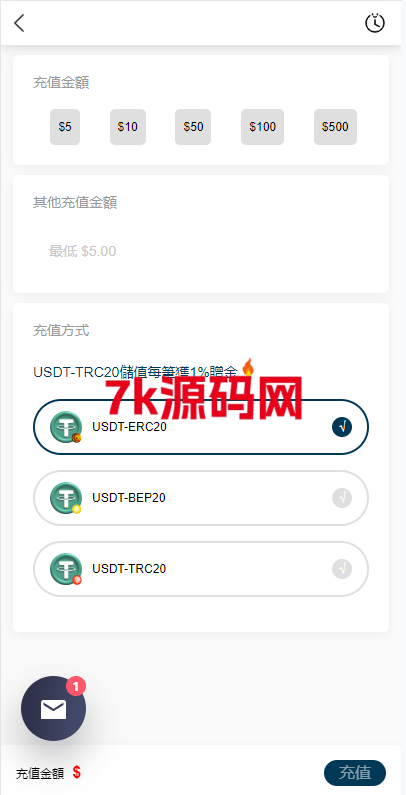This screenshot has height=795, width=406.
Task: Choose the $500 recharge amount
Action: [x=336, y=127]
